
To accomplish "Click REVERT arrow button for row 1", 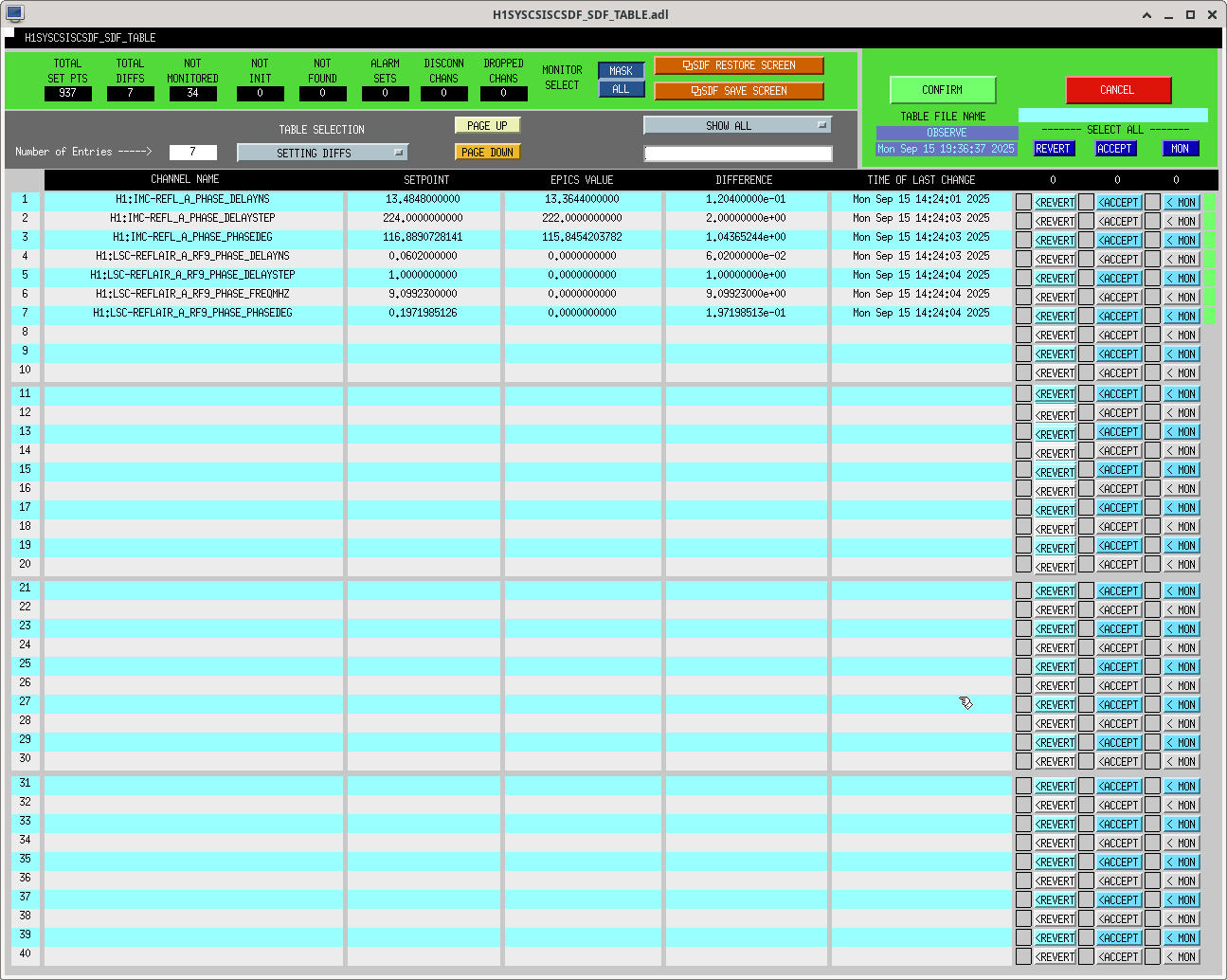I will pos(1055,203).
